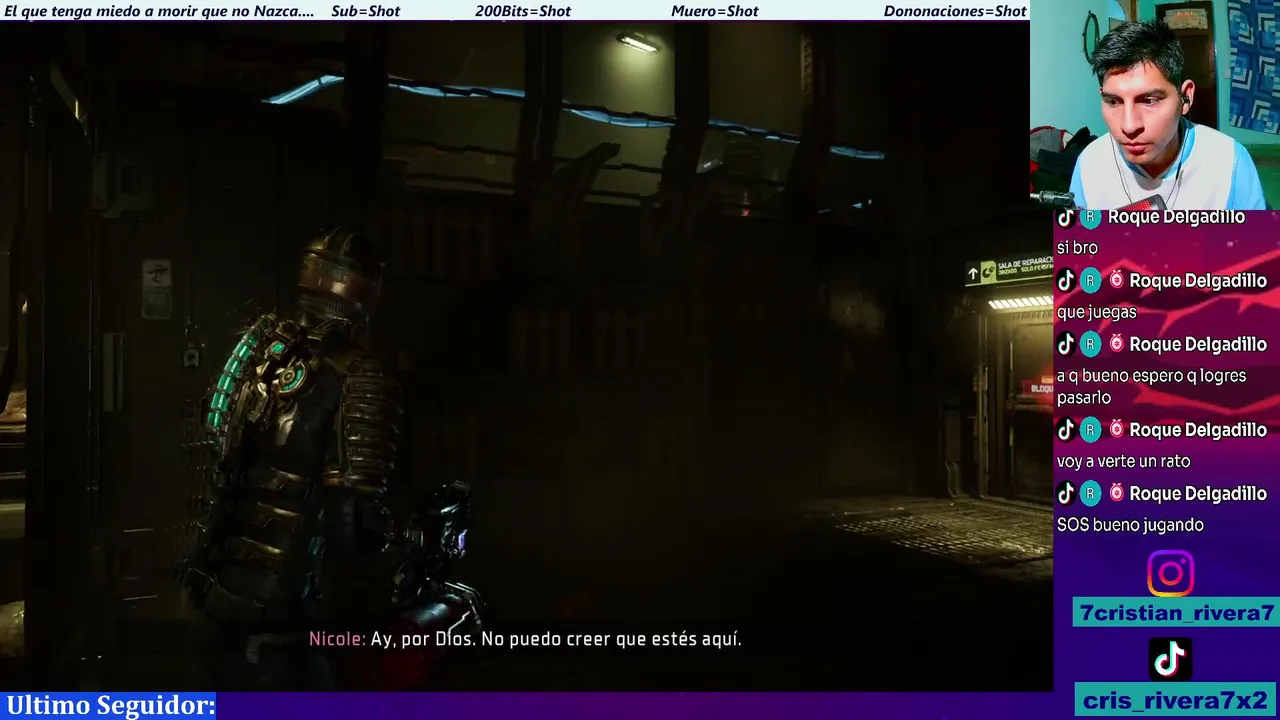Click TikTok icon on chat line above 'a q bueno espero'
1280x720 pixels.
[1066, 344]
